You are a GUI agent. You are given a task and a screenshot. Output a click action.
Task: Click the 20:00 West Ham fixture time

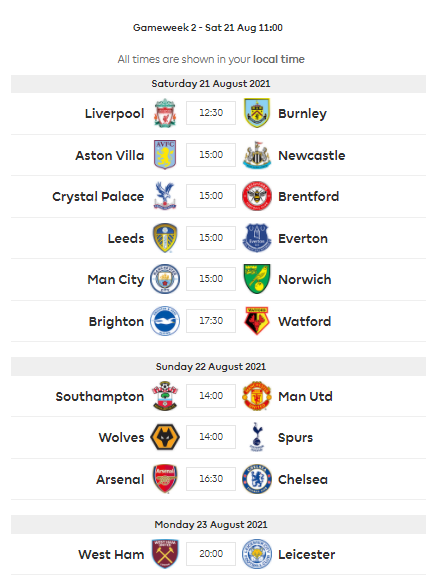[x=211, y=554]
